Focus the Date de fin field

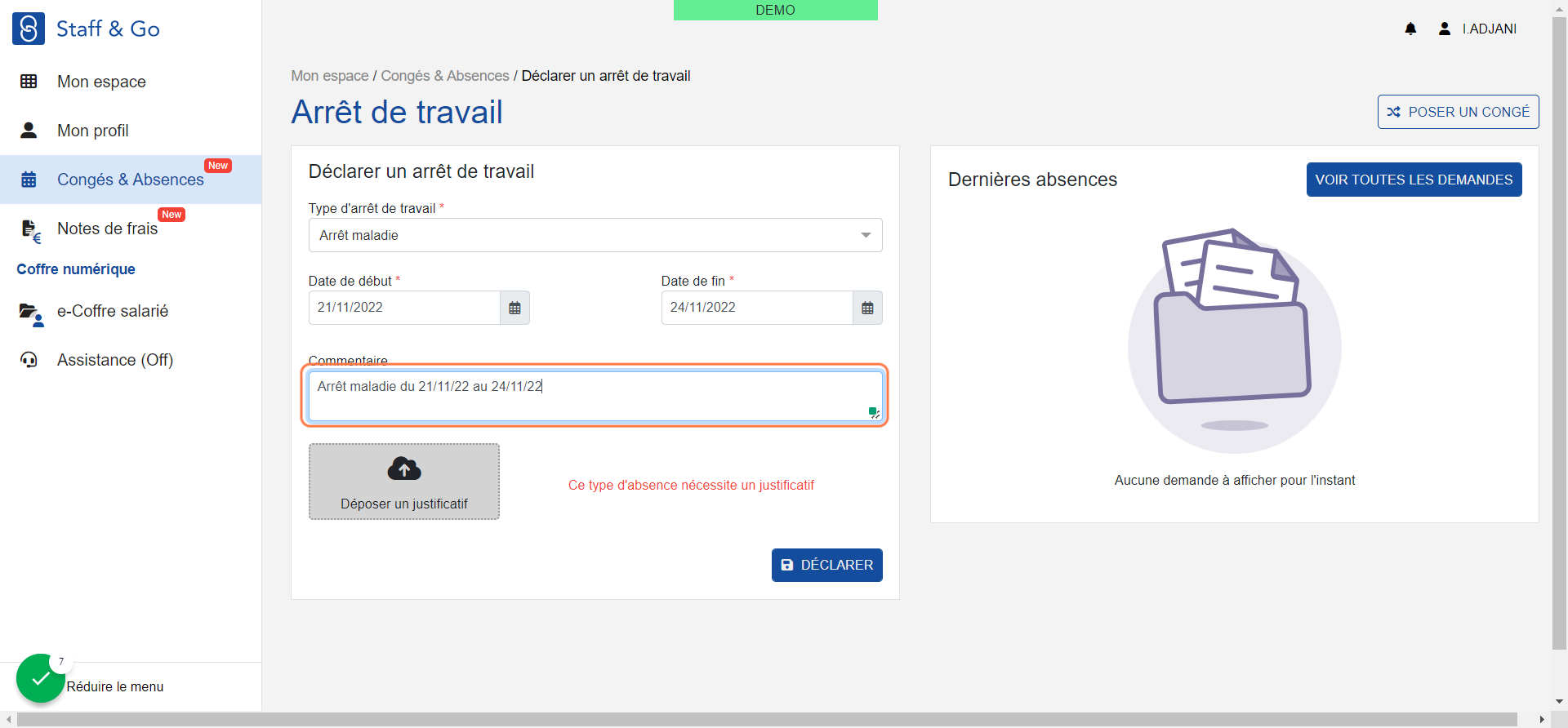(x=757, y=308)
